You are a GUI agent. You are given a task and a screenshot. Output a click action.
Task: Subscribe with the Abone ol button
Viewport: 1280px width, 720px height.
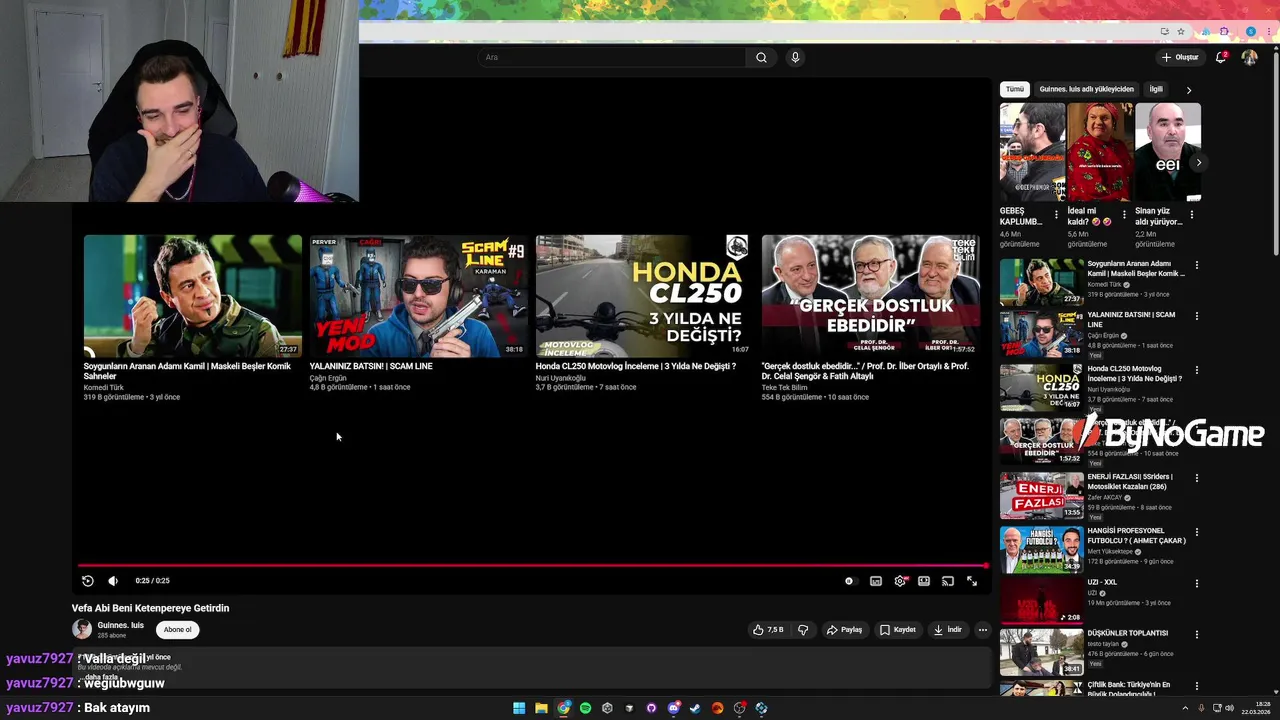[x=178, y=630]
